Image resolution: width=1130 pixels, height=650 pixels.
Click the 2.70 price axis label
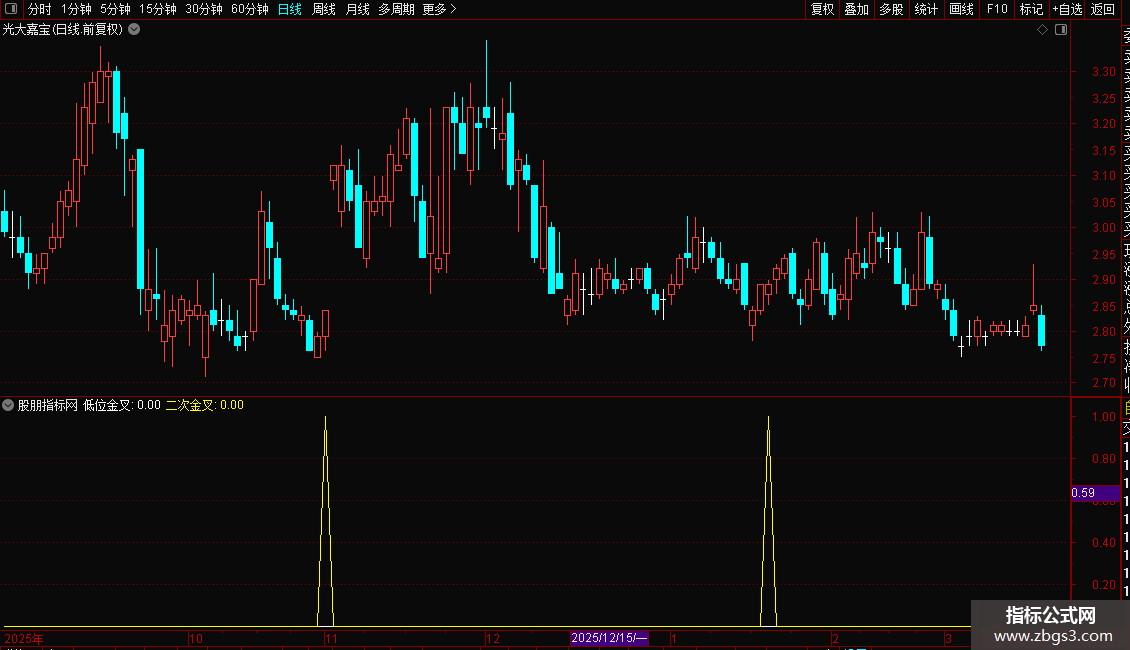[1103, 383]
